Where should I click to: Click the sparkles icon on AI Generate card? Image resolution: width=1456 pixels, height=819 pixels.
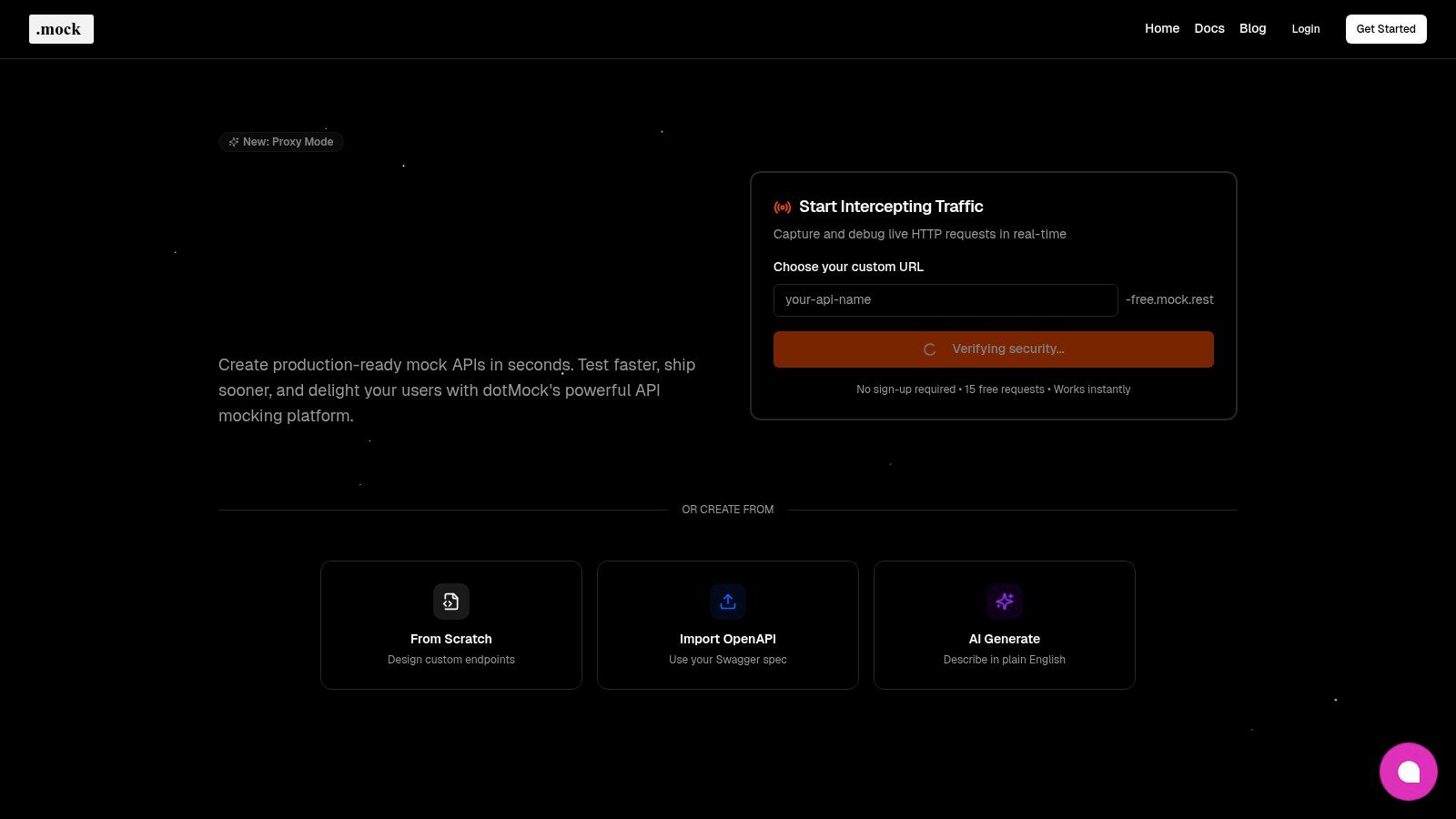[x=1005, y=602]
